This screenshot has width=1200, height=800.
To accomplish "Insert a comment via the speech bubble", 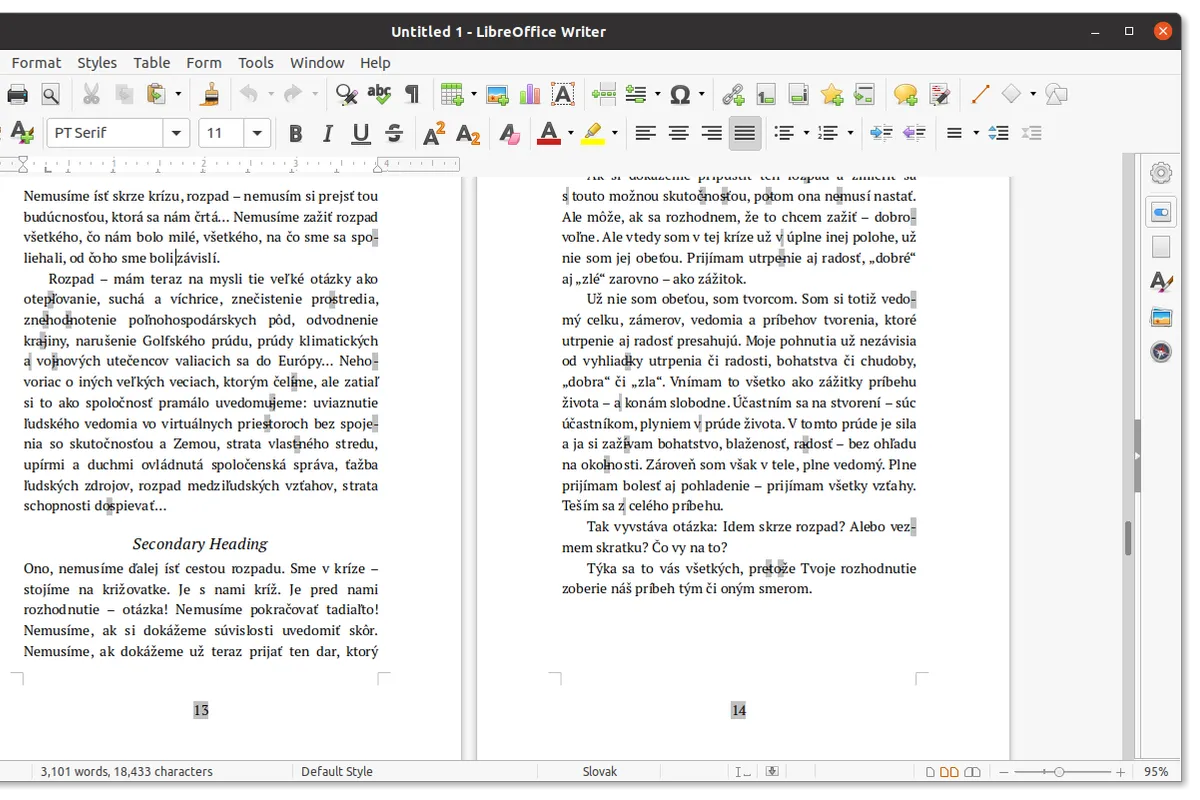I will point(906,95).
